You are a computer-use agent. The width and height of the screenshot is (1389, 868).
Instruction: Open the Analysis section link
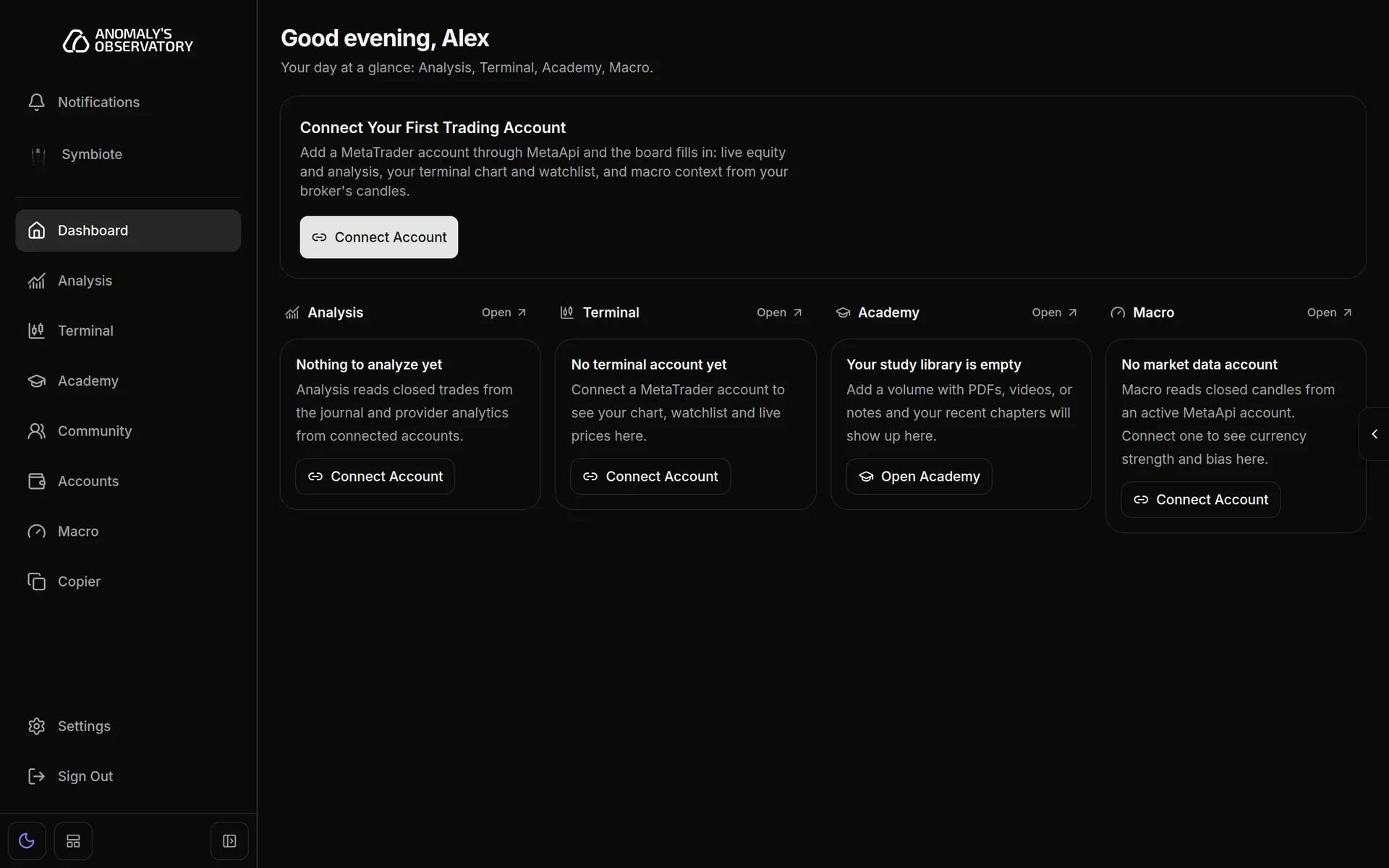504,312
